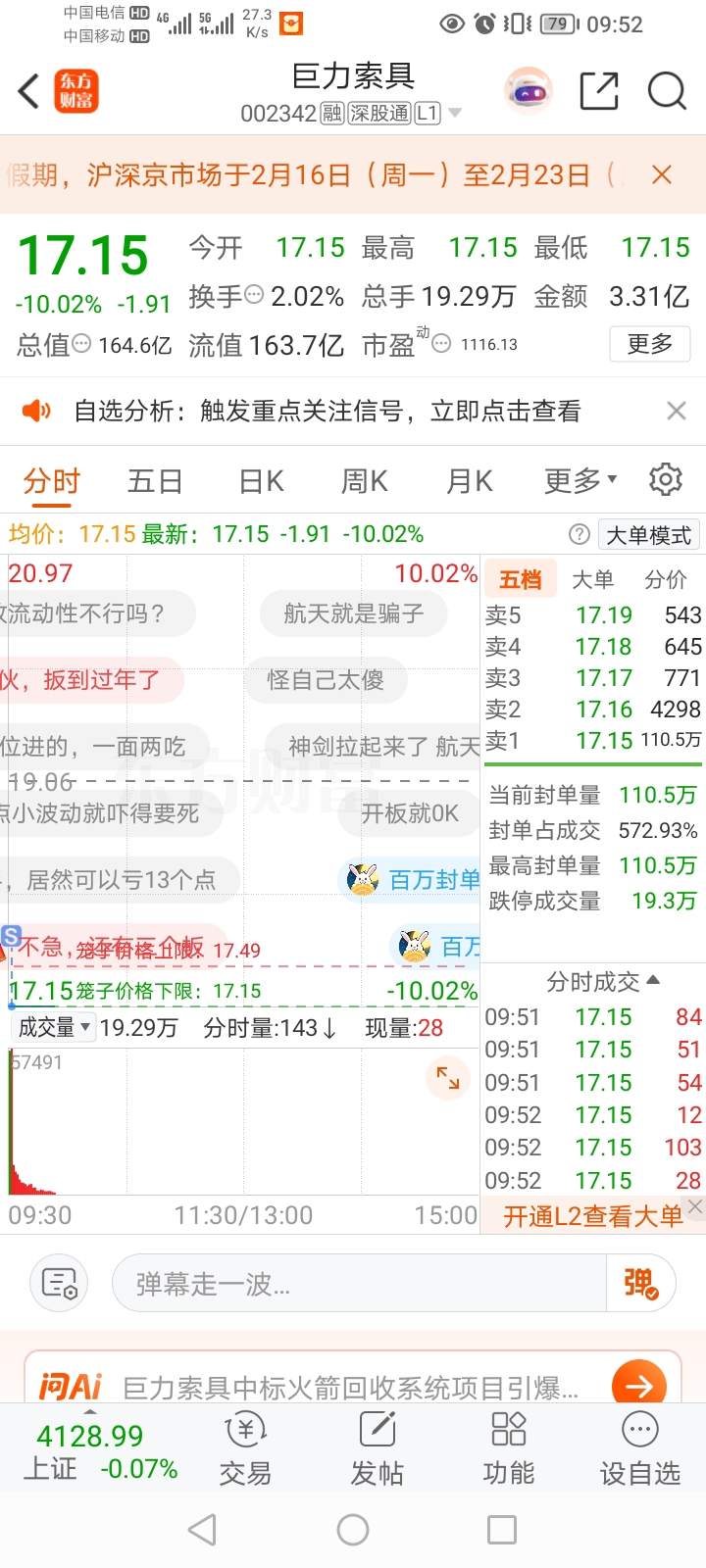706x1568 pixels.
Task: Show 更多 quote details
Action: [x=650, y=344]
